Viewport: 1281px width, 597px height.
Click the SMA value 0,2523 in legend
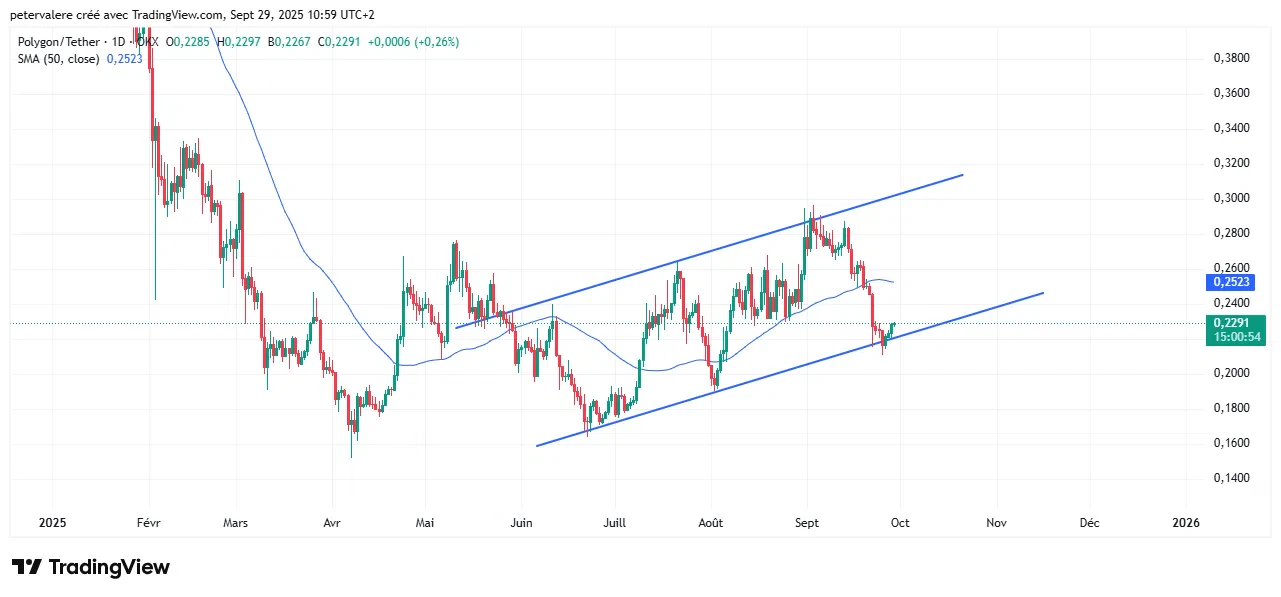[x=125, y=59]
